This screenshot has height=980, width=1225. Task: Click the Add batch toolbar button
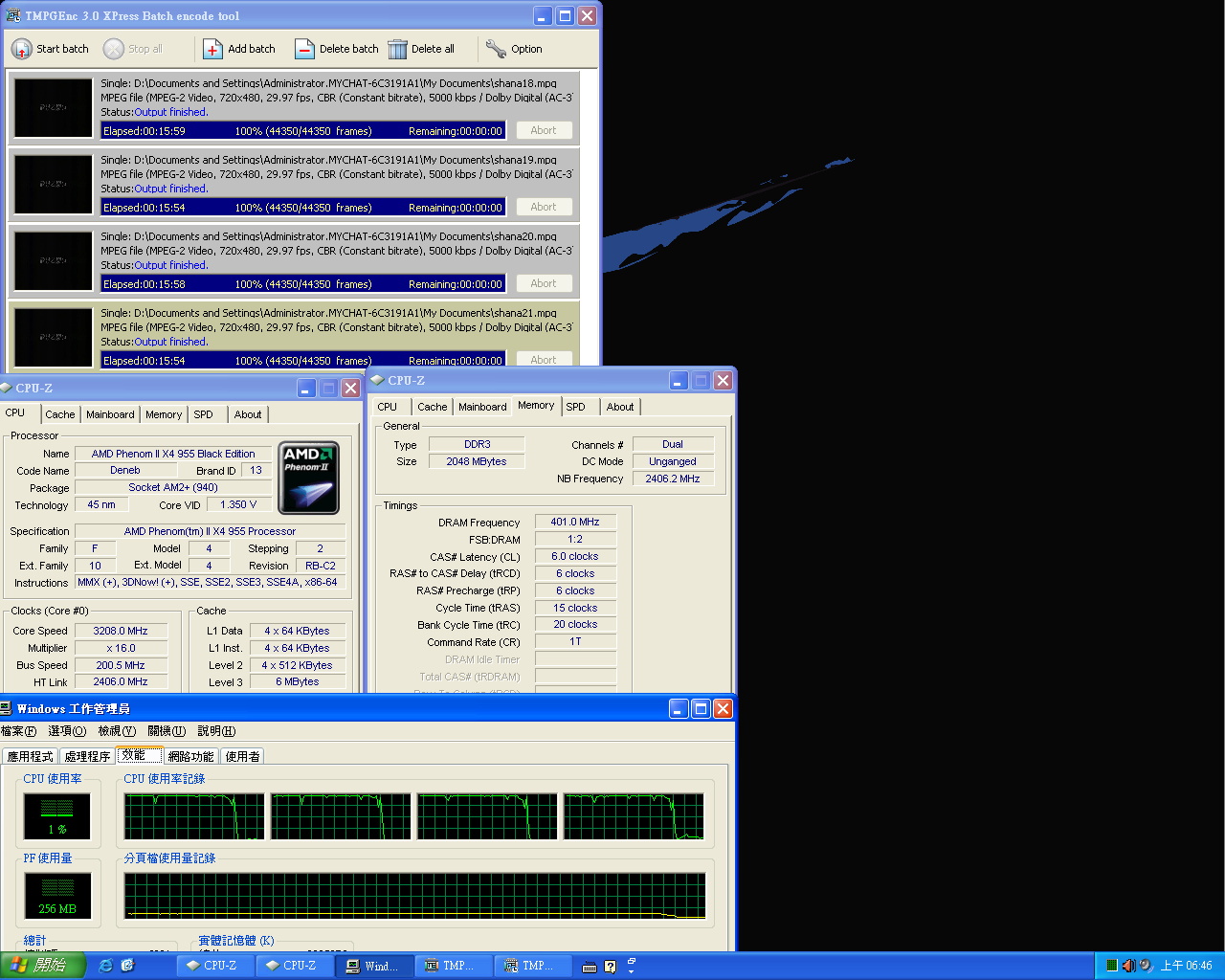[239, 49]
